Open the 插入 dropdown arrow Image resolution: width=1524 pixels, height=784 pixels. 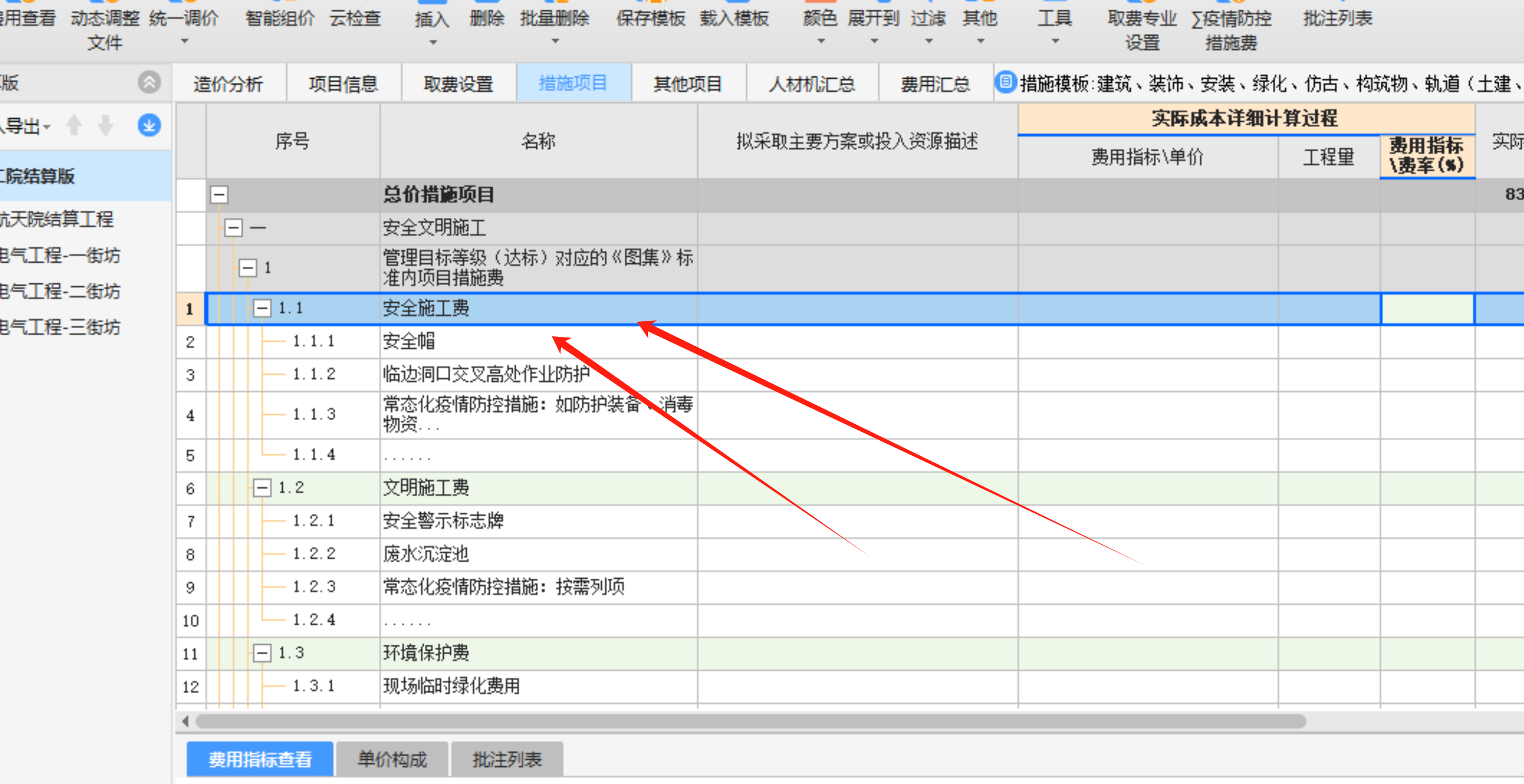[433, 42]
